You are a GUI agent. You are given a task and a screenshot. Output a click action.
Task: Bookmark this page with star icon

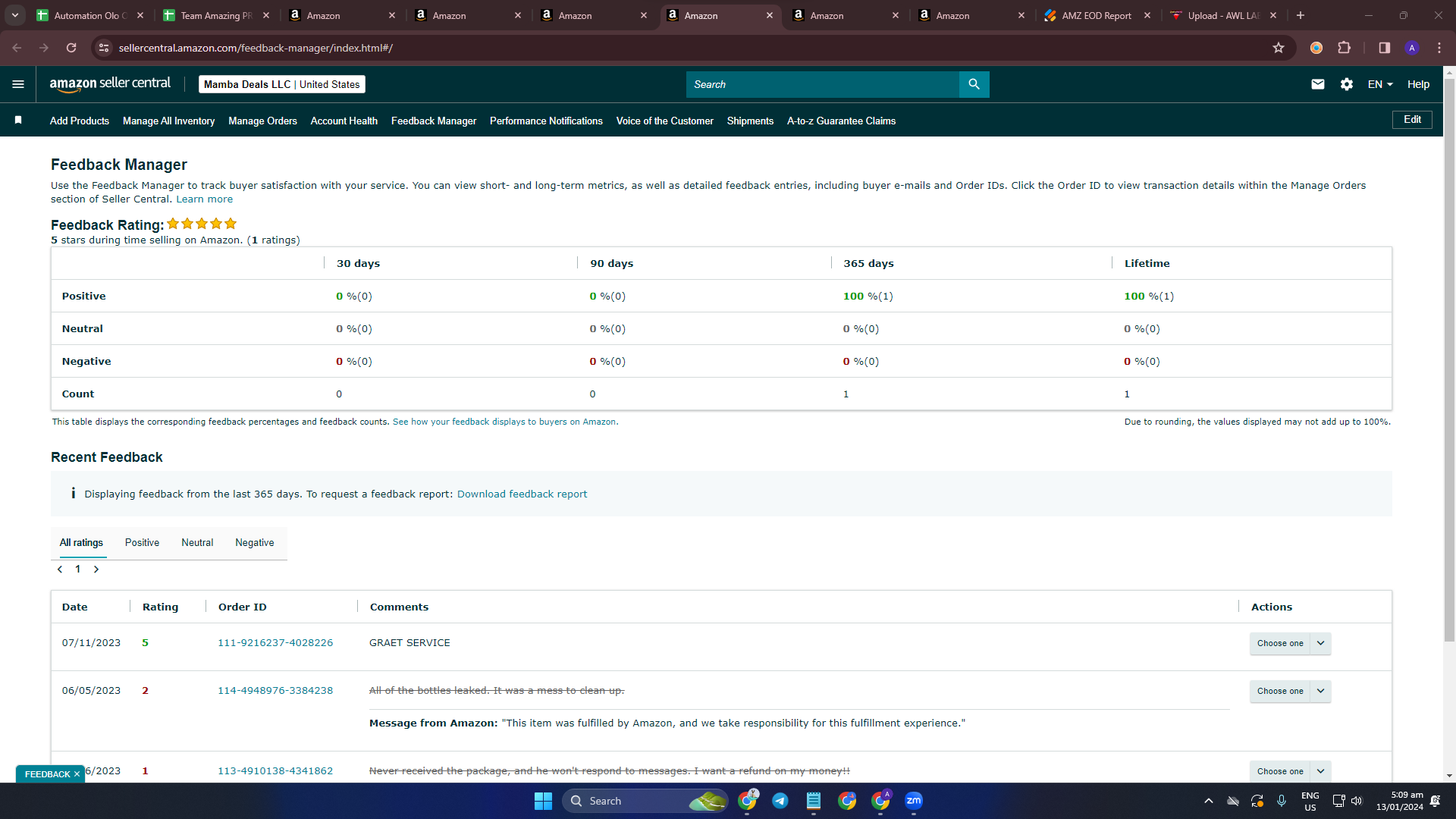coord(1279,48)
